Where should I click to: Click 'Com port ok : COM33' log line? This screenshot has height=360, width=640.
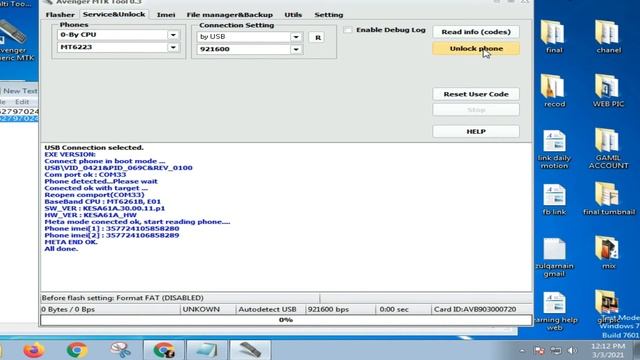85,175
